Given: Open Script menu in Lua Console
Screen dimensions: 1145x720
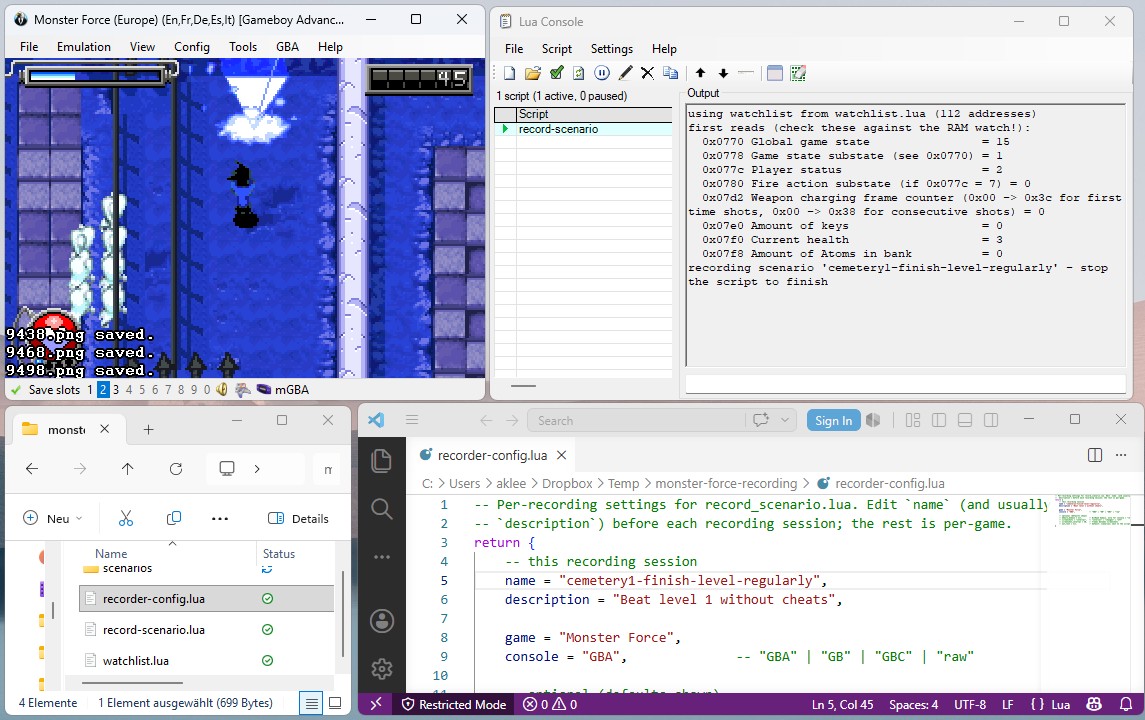Looking at the screenshot, I should pyautogui.click(x=556, y=49).
